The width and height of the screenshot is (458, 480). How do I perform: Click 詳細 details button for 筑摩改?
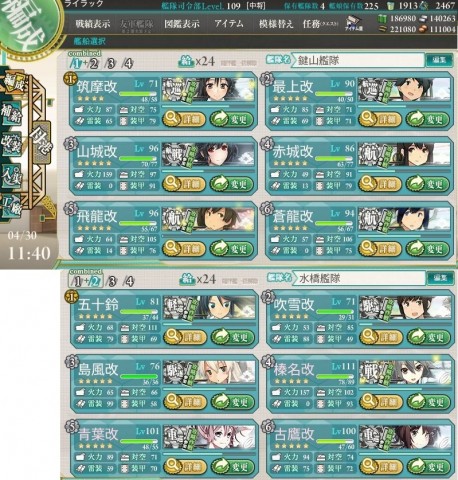(184, 119)
